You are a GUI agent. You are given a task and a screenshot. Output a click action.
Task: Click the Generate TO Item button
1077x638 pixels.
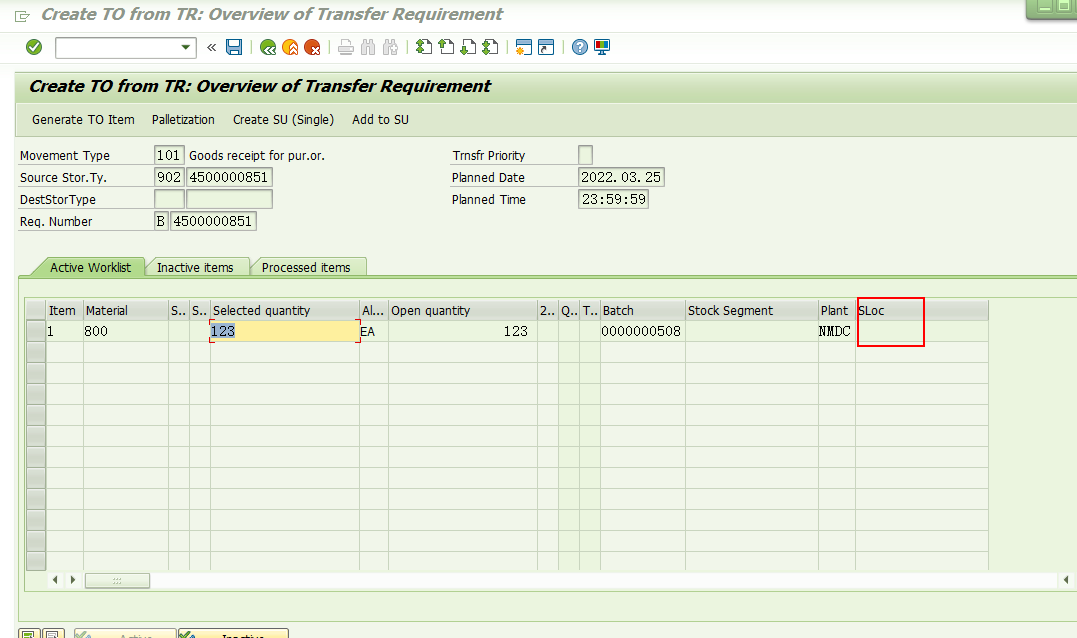click(x=83, y=119)
